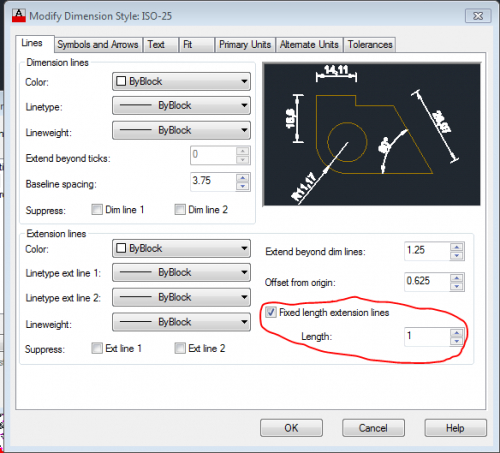This screenshot has width=500, height=453.
Task: Increase the fixed extension Length value
Action: tap(457, 333)
